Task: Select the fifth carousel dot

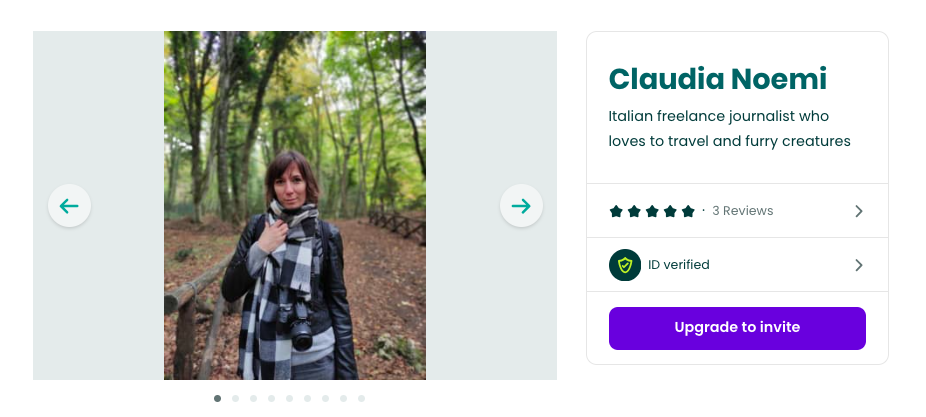Action: click(289, 398)
